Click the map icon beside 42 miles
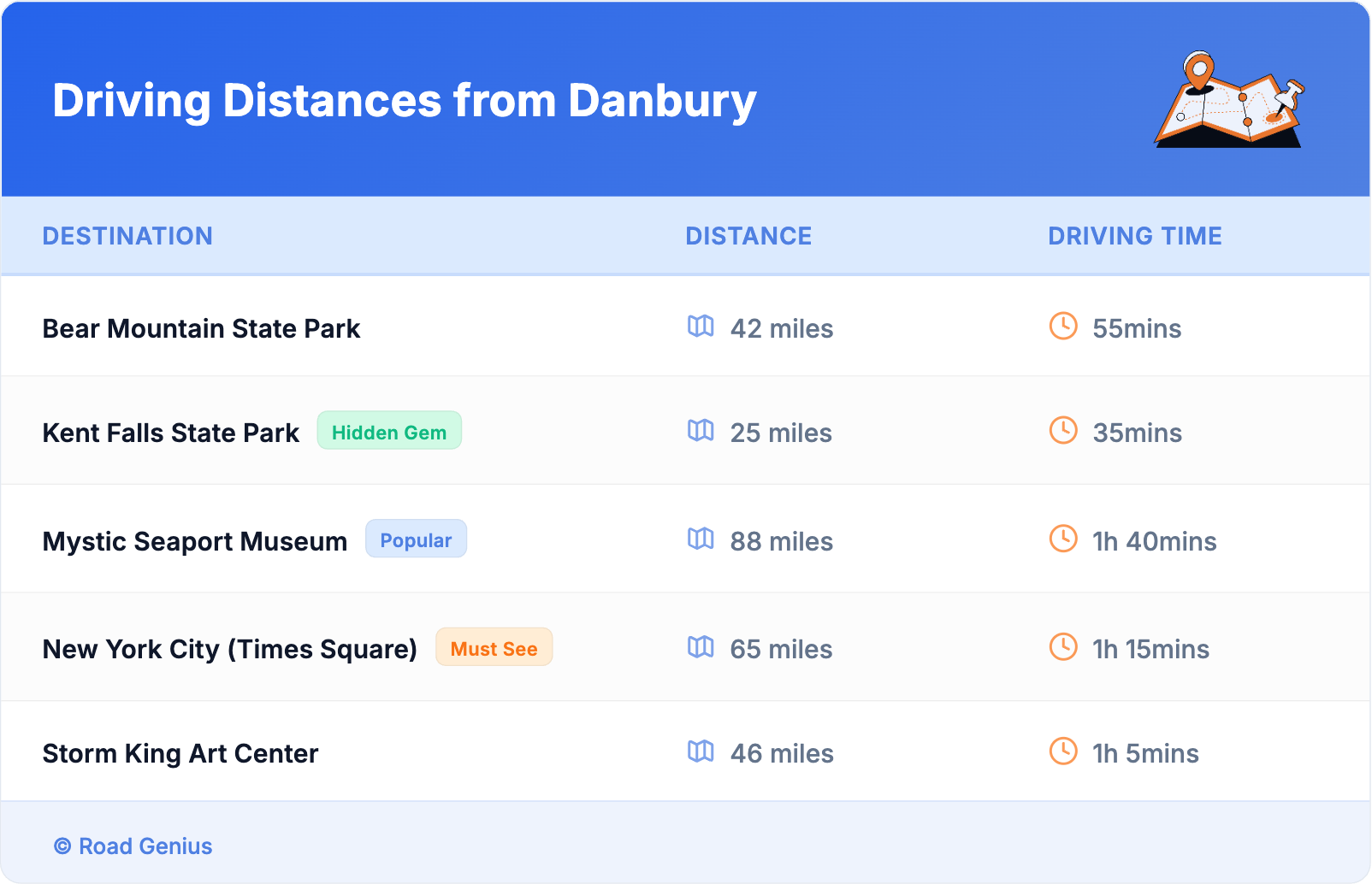This screenshot has width=1372, height=884. tap(701, 327)
